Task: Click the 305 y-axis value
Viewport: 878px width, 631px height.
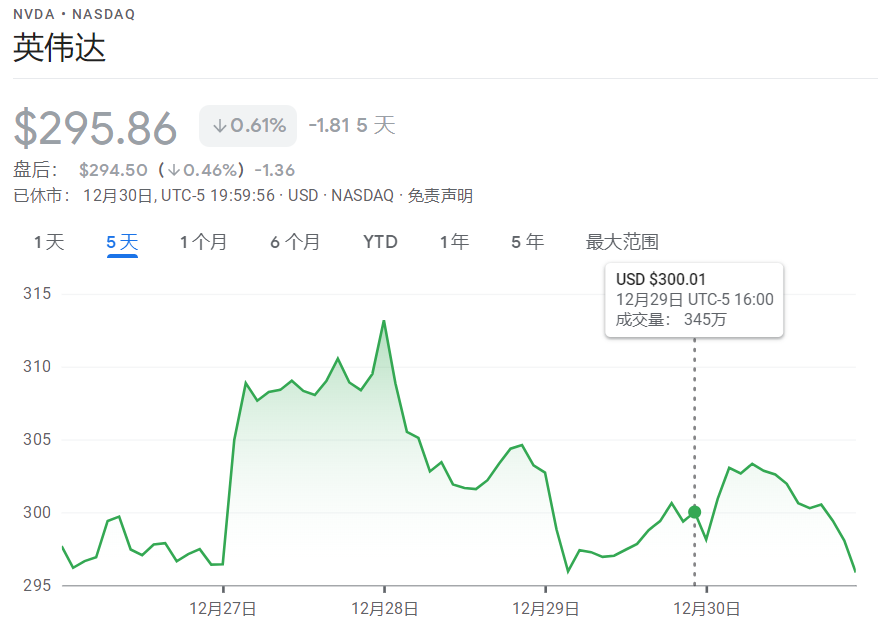Action: [37, 439]
